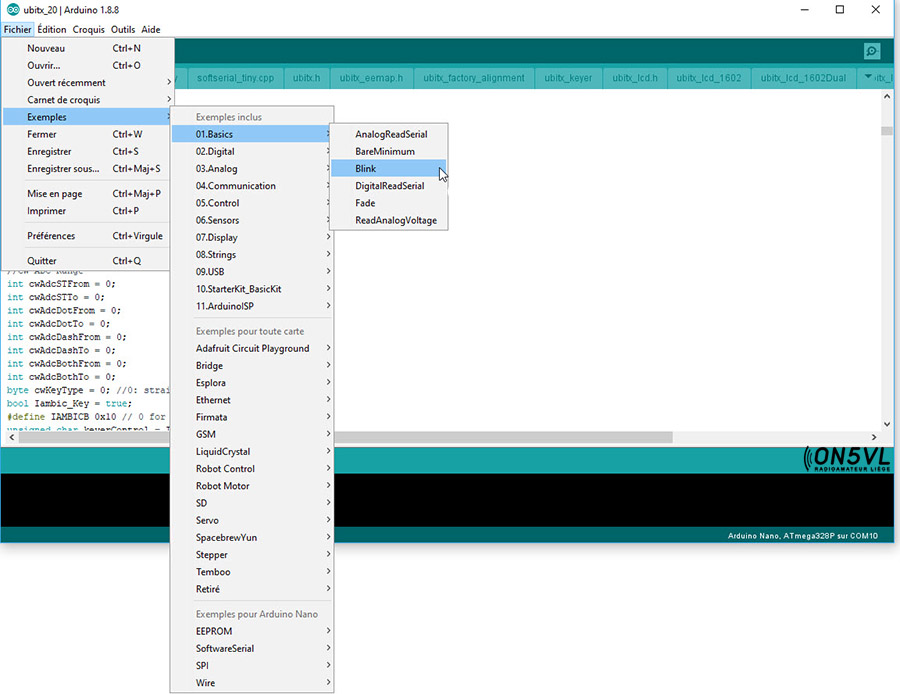Expand the Ouvert récemment submenu
The image size is (900, 694).
click(x=88, y=83)
